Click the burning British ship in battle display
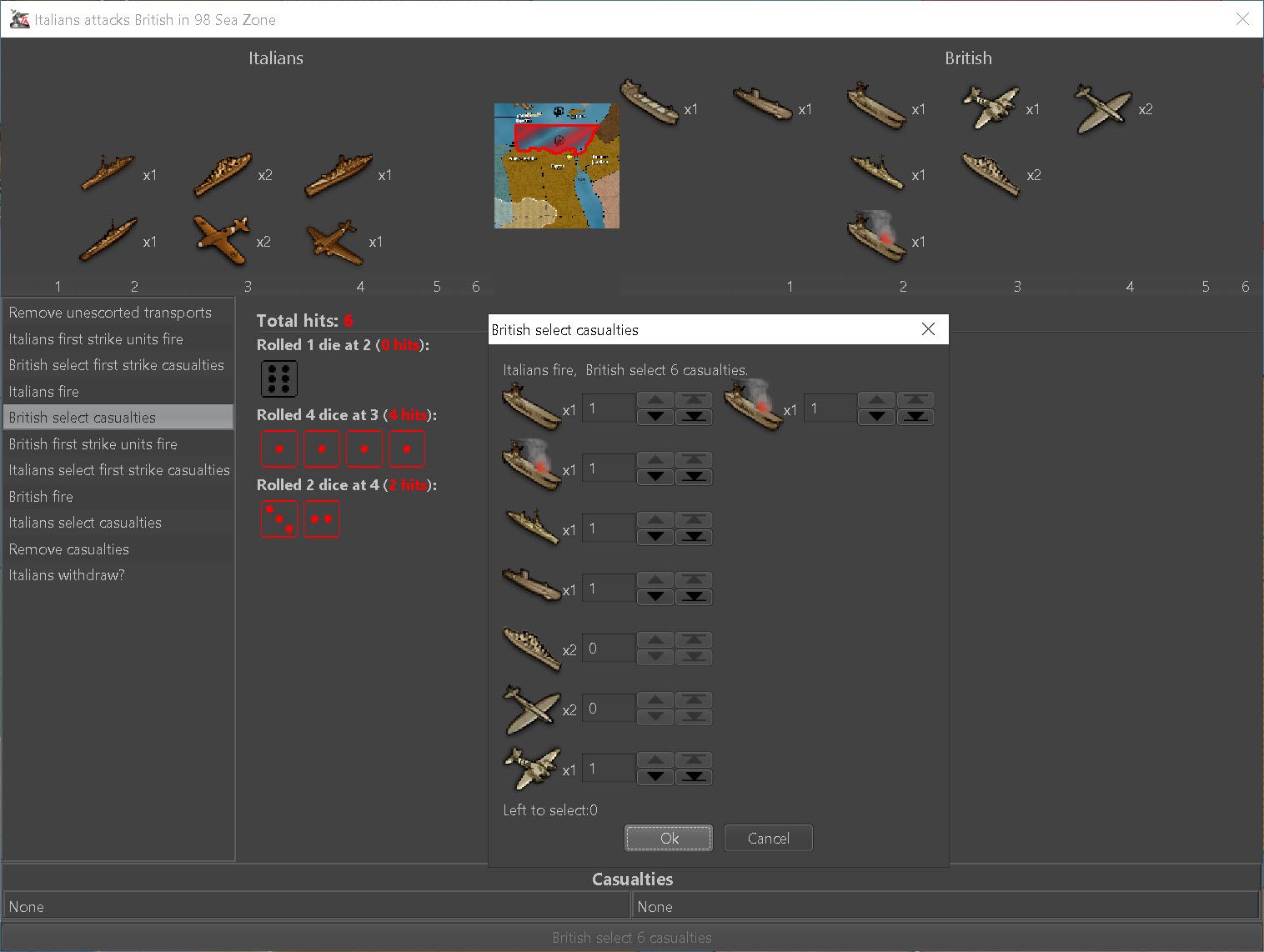1264x952 pixels. (x=877, y=238)
